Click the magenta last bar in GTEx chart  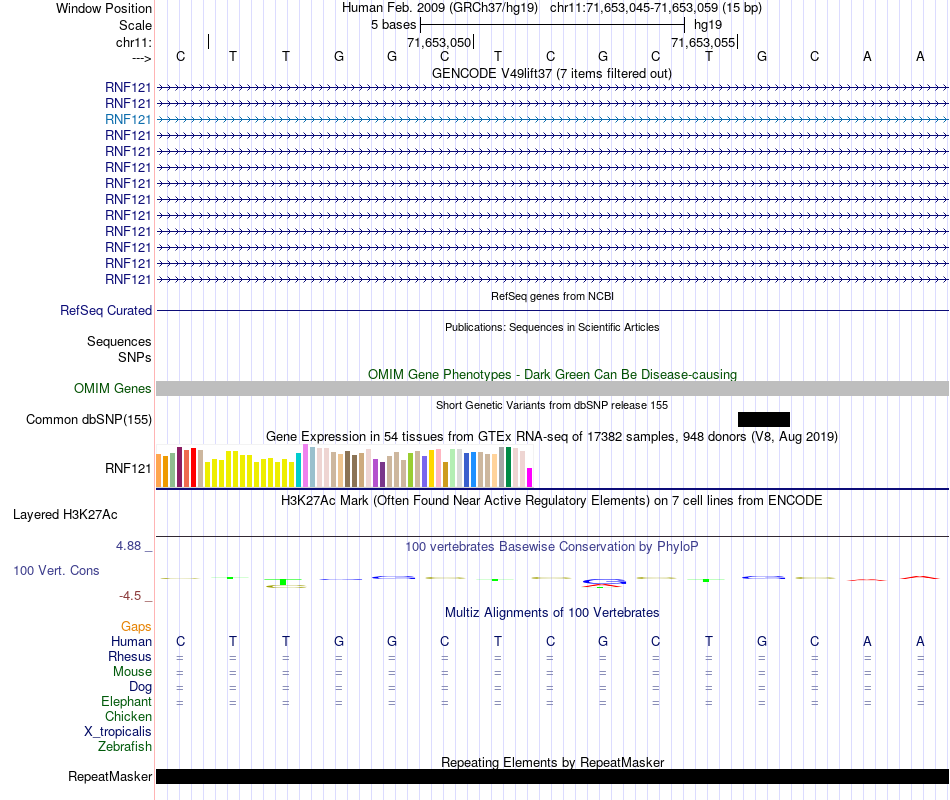pos(530,478)
